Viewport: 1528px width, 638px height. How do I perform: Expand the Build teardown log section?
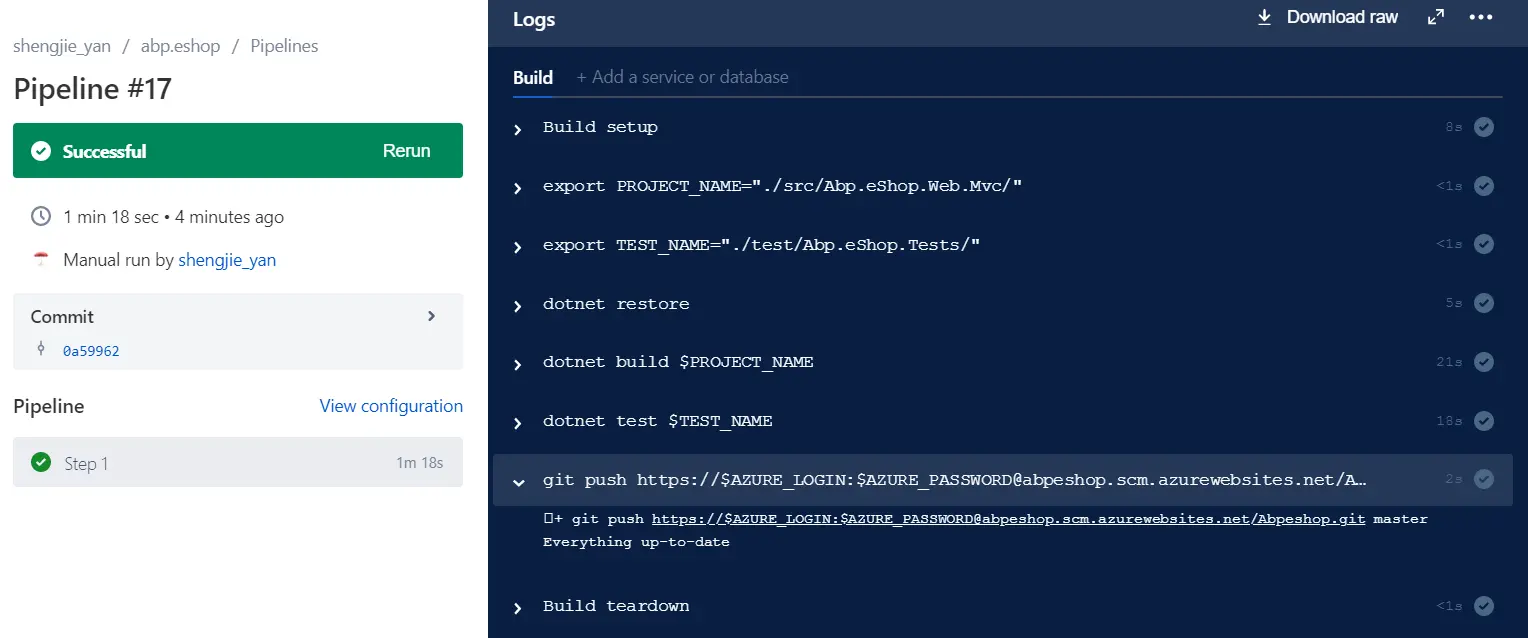click(x=518, y=608)
